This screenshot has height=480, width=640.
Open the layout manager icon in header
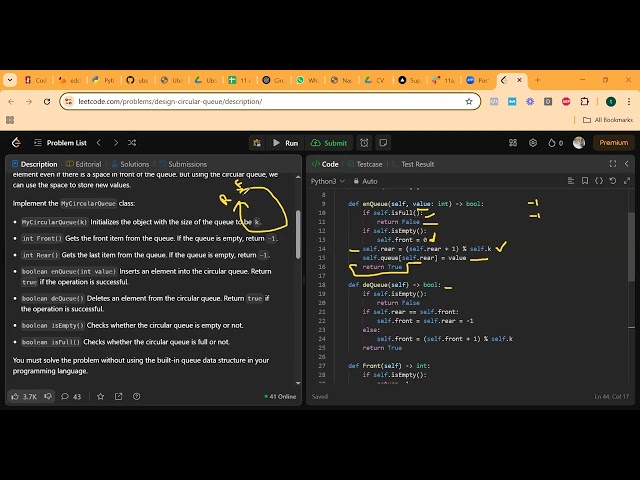513,142
